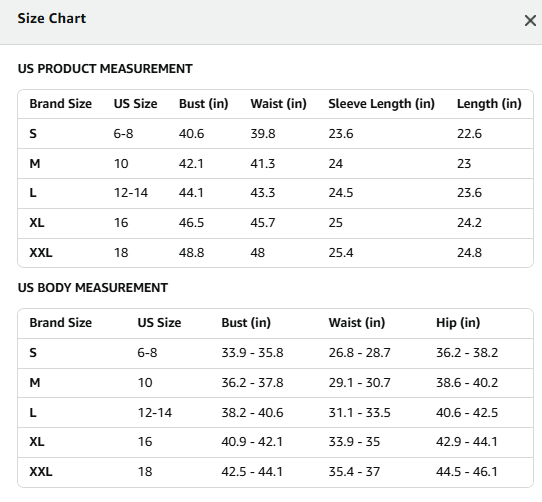542x502 pixels.
Task: Select brand size L in body table
Action: (33, 412)
